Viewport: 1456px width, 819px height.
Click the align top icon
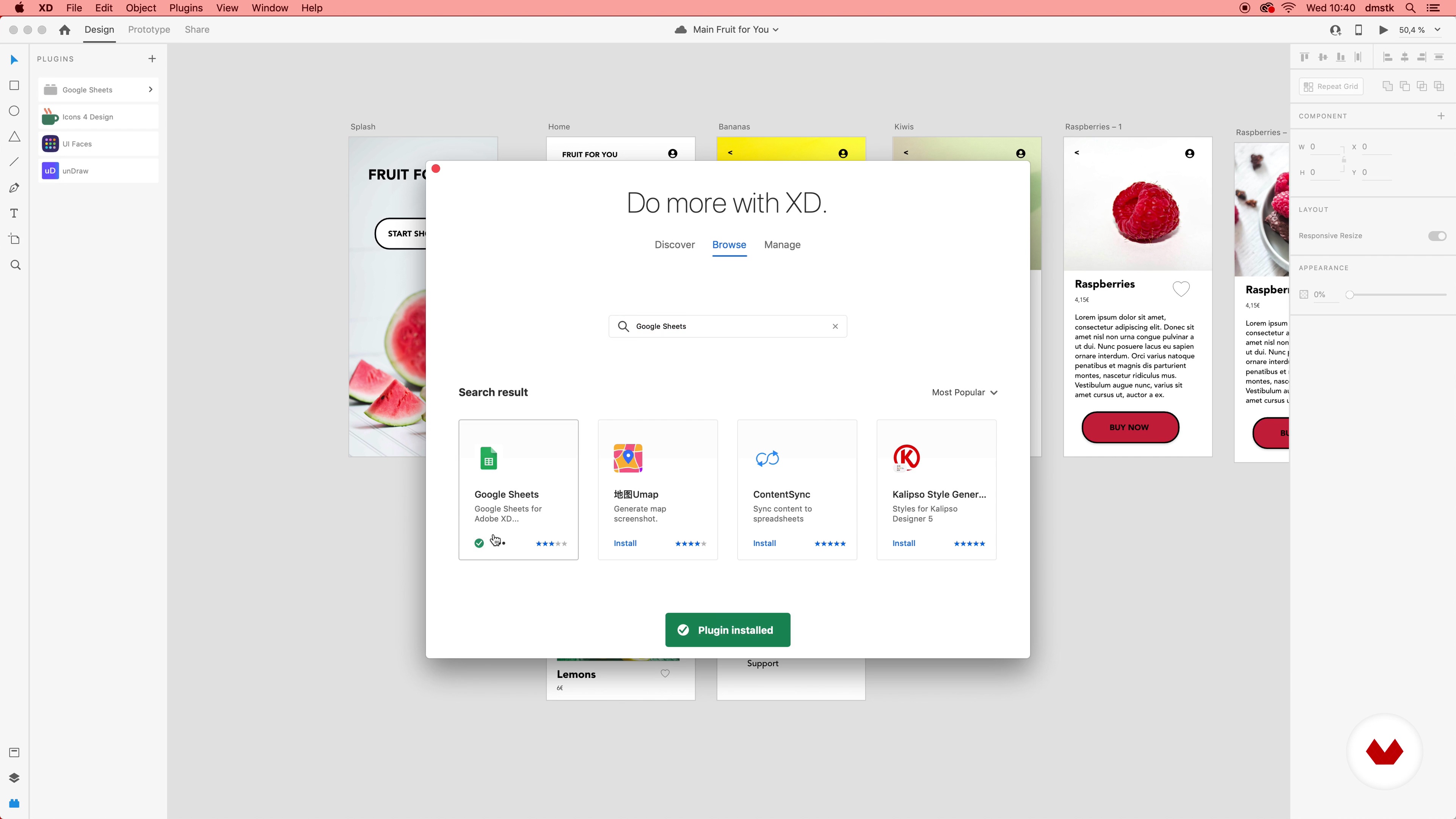pos(1304,57)
